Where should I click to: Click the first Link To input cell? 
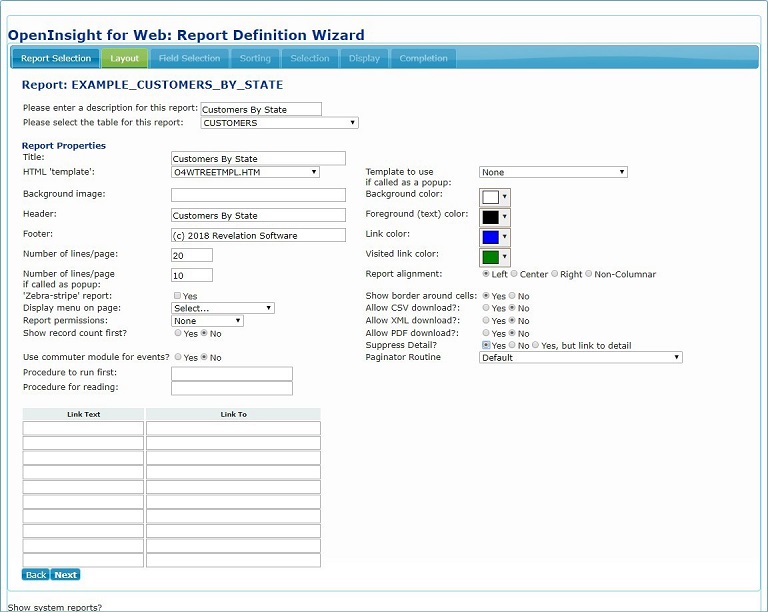(x=233, y=428)
